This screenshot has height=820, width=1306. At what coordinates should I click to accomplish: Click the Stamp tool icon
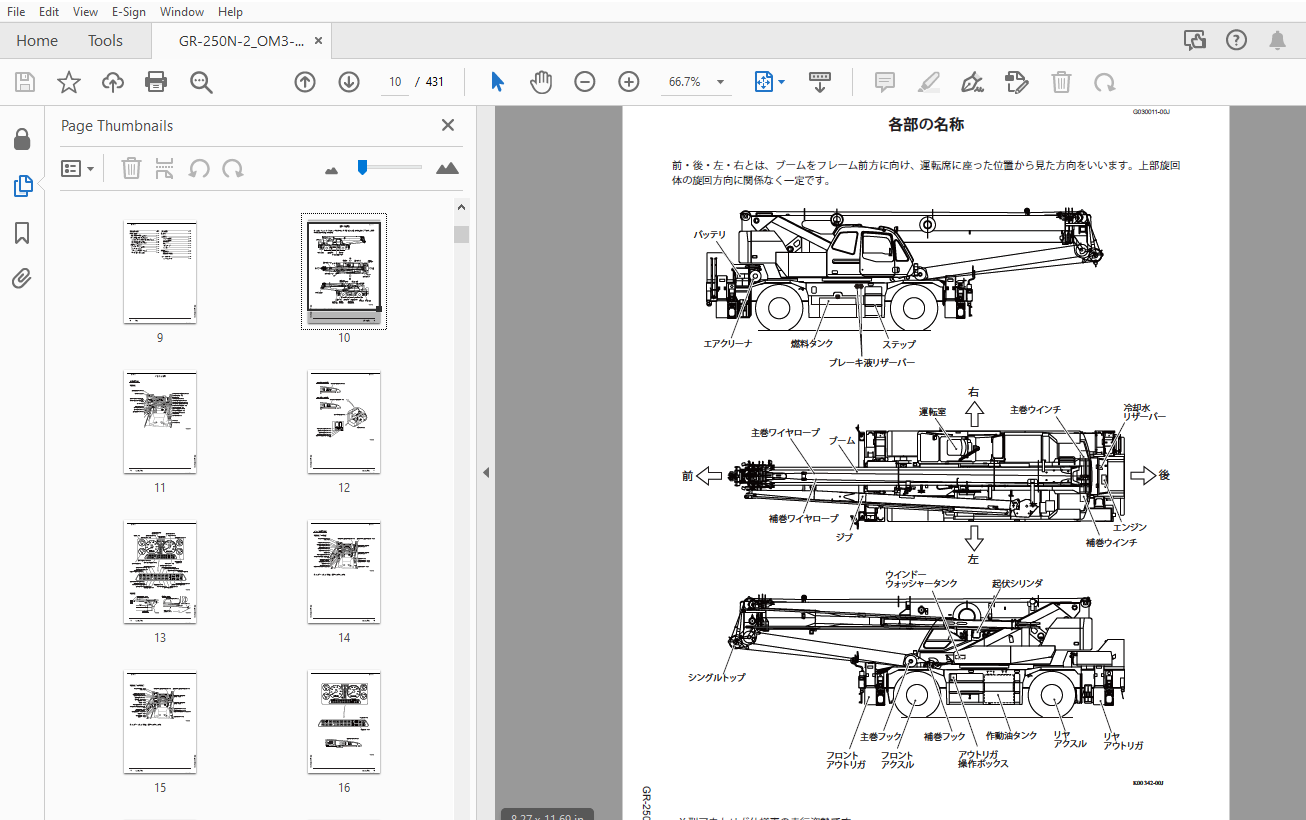pyautogui.click(x=1016, y=82)
